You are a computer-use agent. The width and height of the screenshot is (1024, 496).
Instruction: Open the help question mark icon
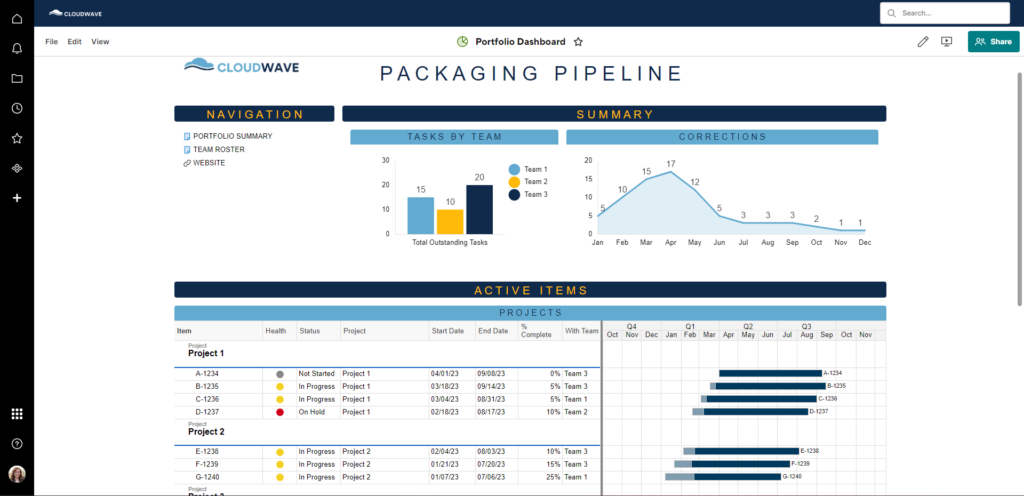(17, 443)
